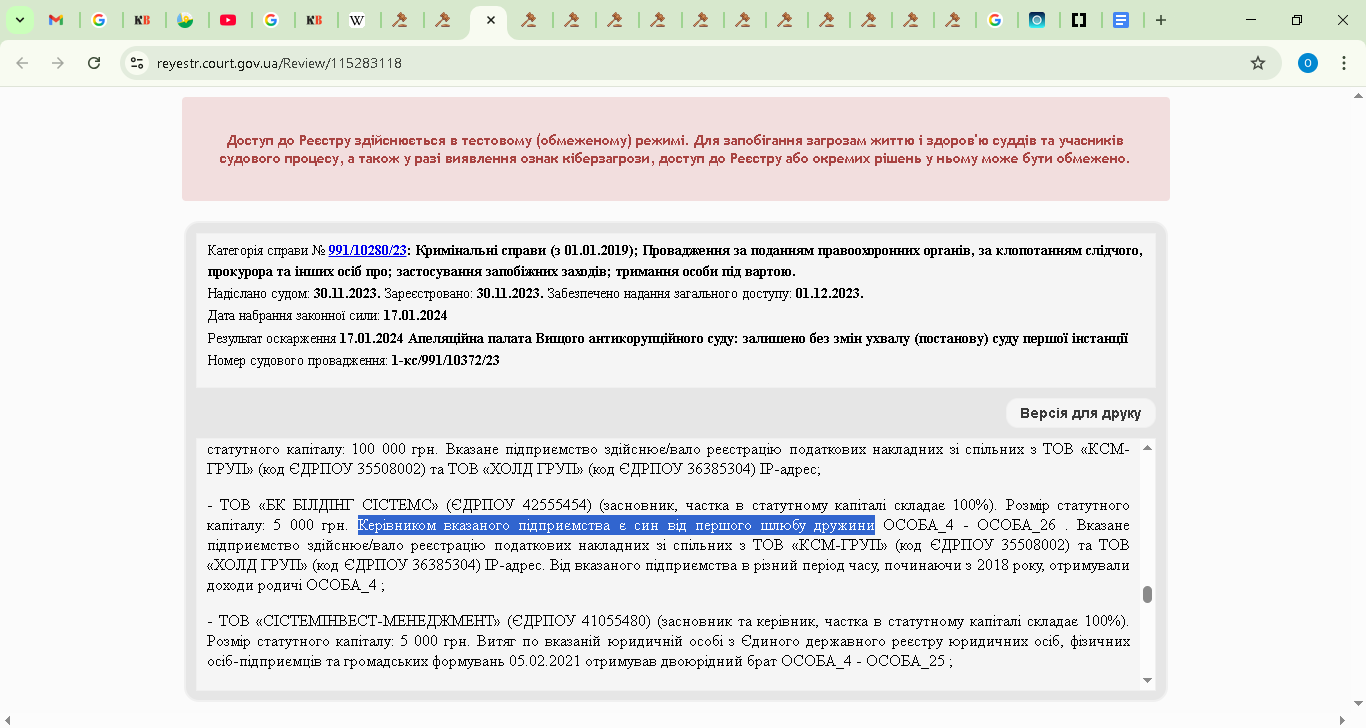Go back to previous page
The width and height of the screenshot is (1366, 728).
pos(22,63)
